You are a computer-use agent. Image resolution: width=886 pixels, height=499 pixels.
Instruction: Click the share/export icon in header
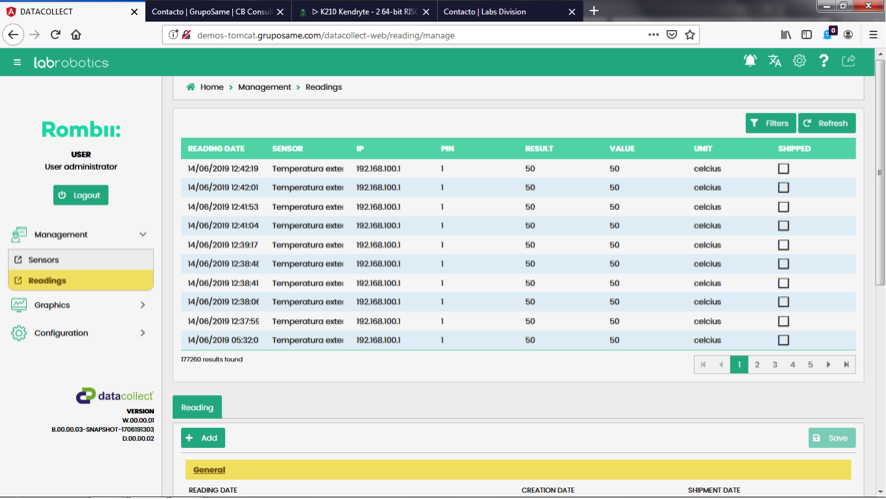[x=849, y=61]
